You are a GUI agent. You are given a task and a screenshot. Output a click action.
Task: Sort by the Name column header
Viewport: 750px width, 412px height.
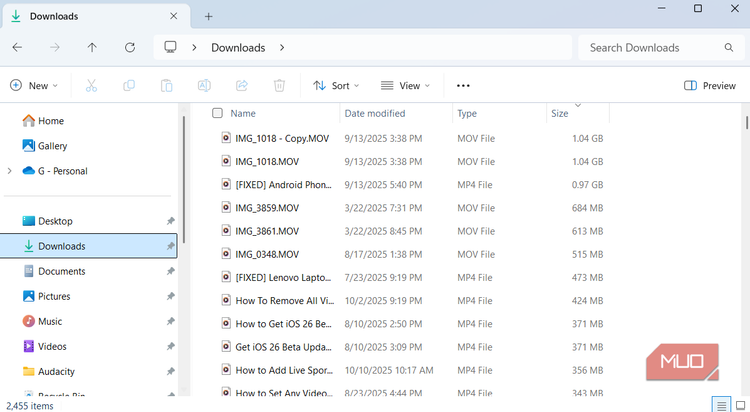coord(243,113)
